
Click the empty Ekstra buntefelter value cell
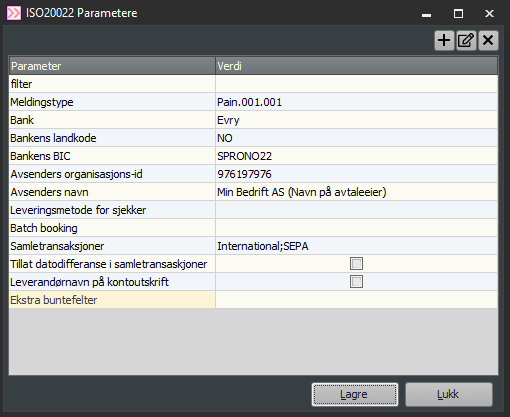(x=356, y=300)
